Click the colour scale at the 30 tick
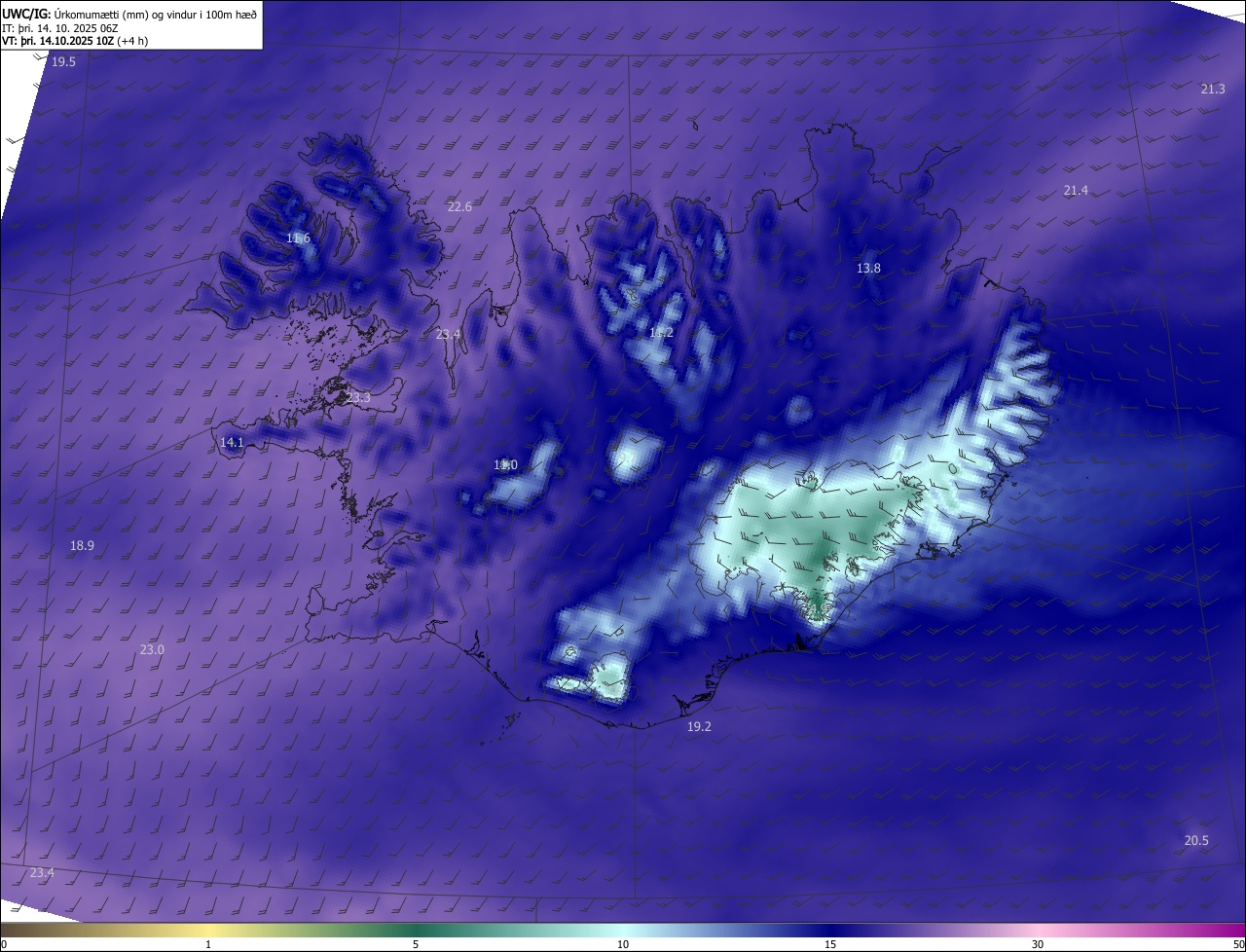The height and width of the screenshot is (952, 1246). pyautogui.click(x=1038, y=944)
